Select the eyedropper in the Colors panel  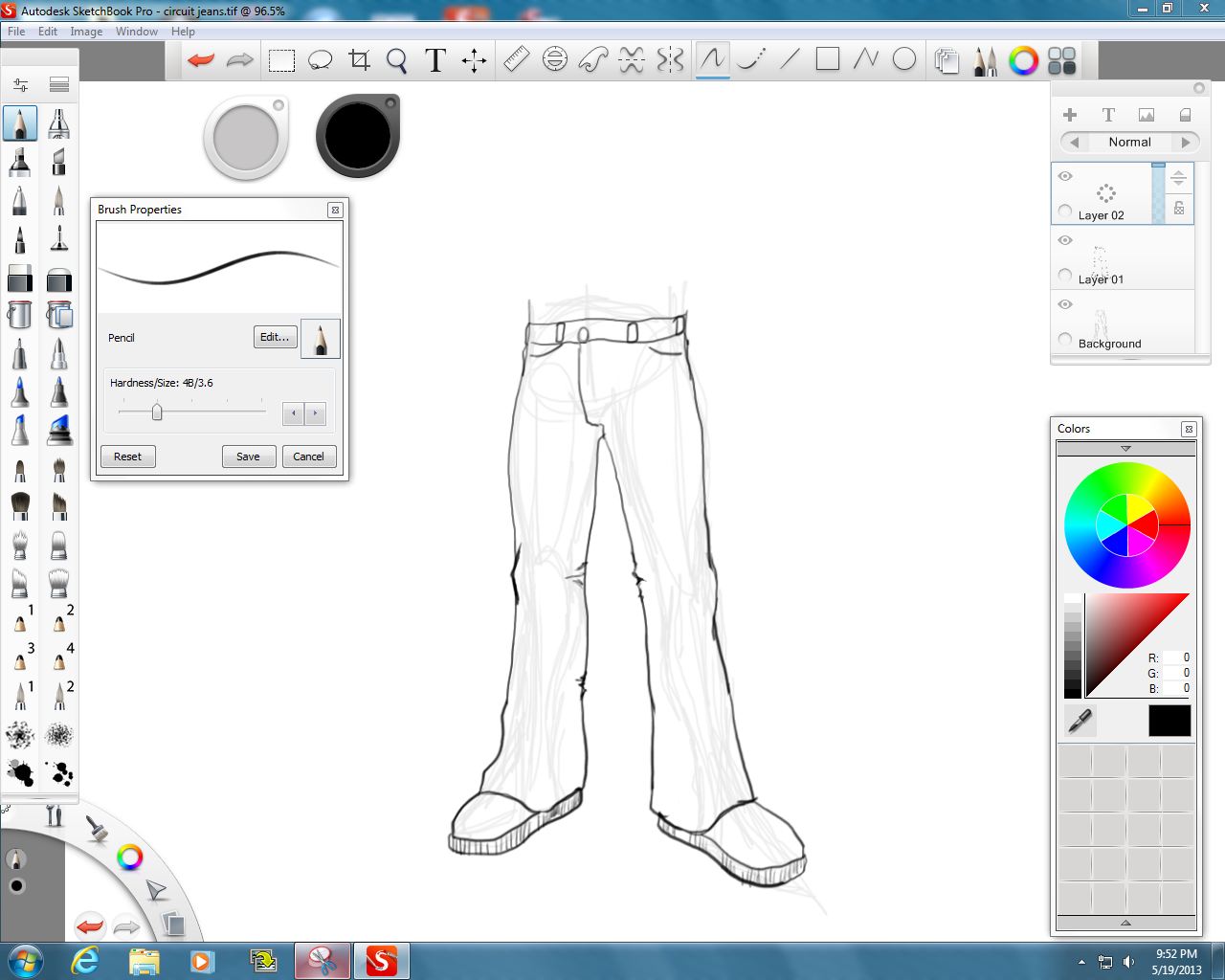(1079, 721)
